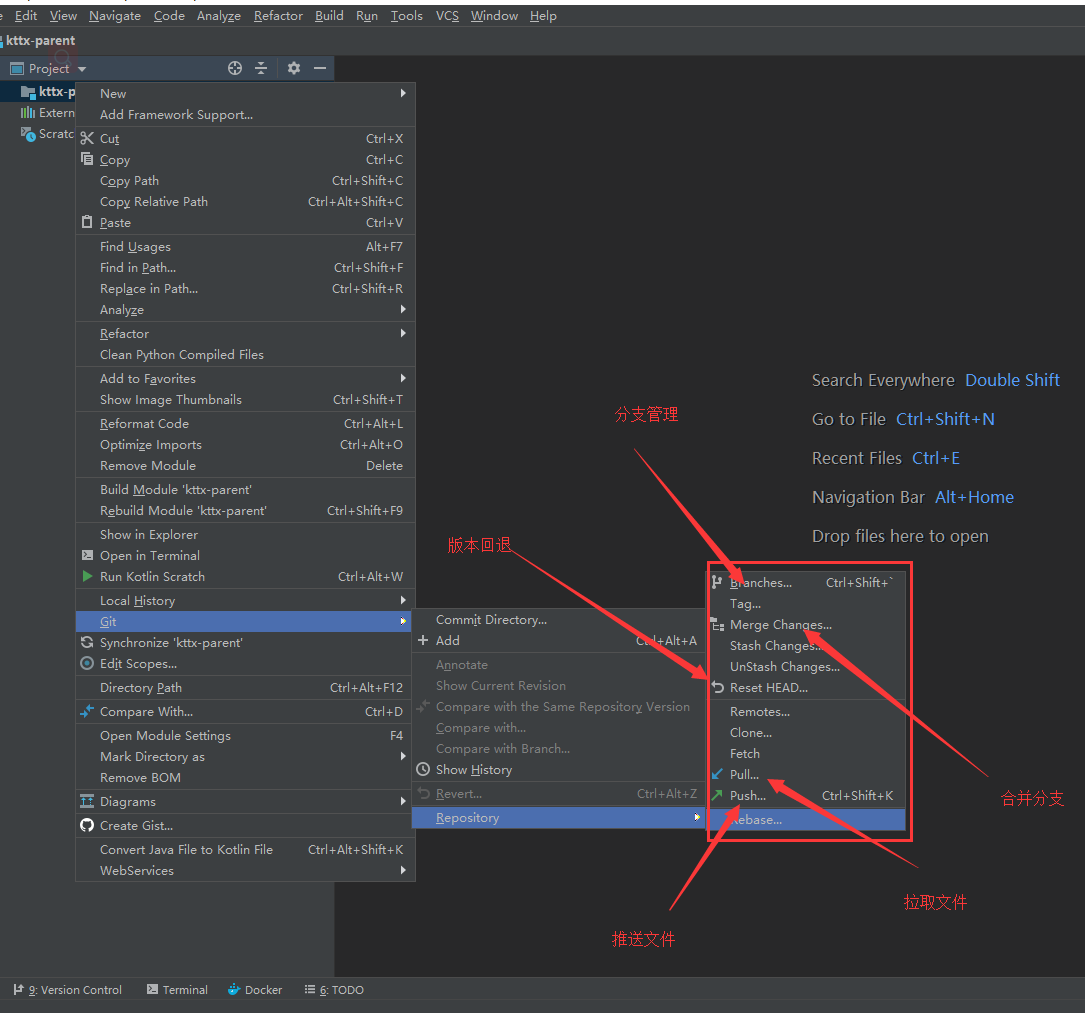Viewport: 1085px width, 1013px height.
Task: Click the Diagrams icon
Action: tap(87, 801)
